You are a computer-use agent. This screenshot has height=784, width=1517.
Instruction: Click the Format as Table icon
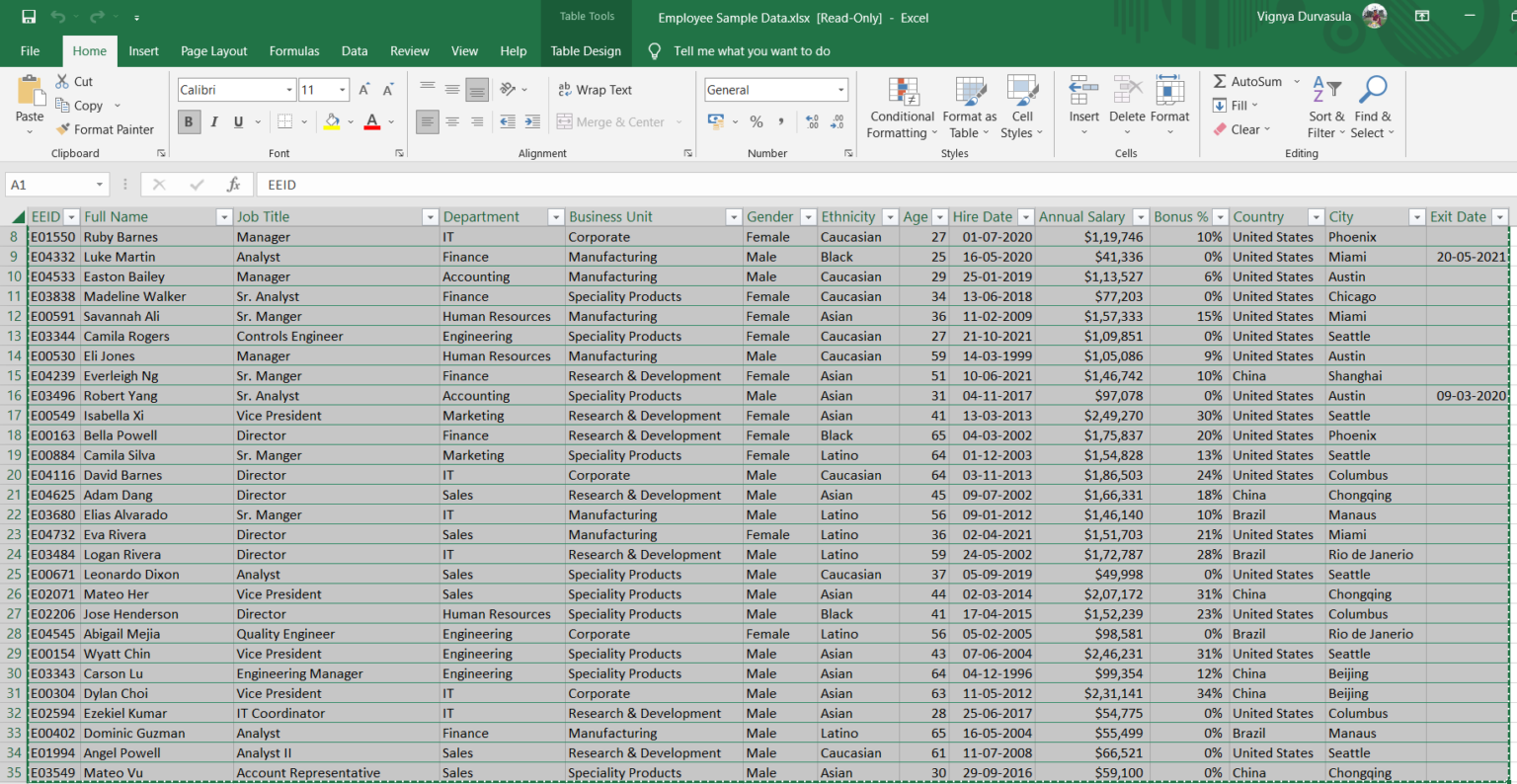[970, 91]
